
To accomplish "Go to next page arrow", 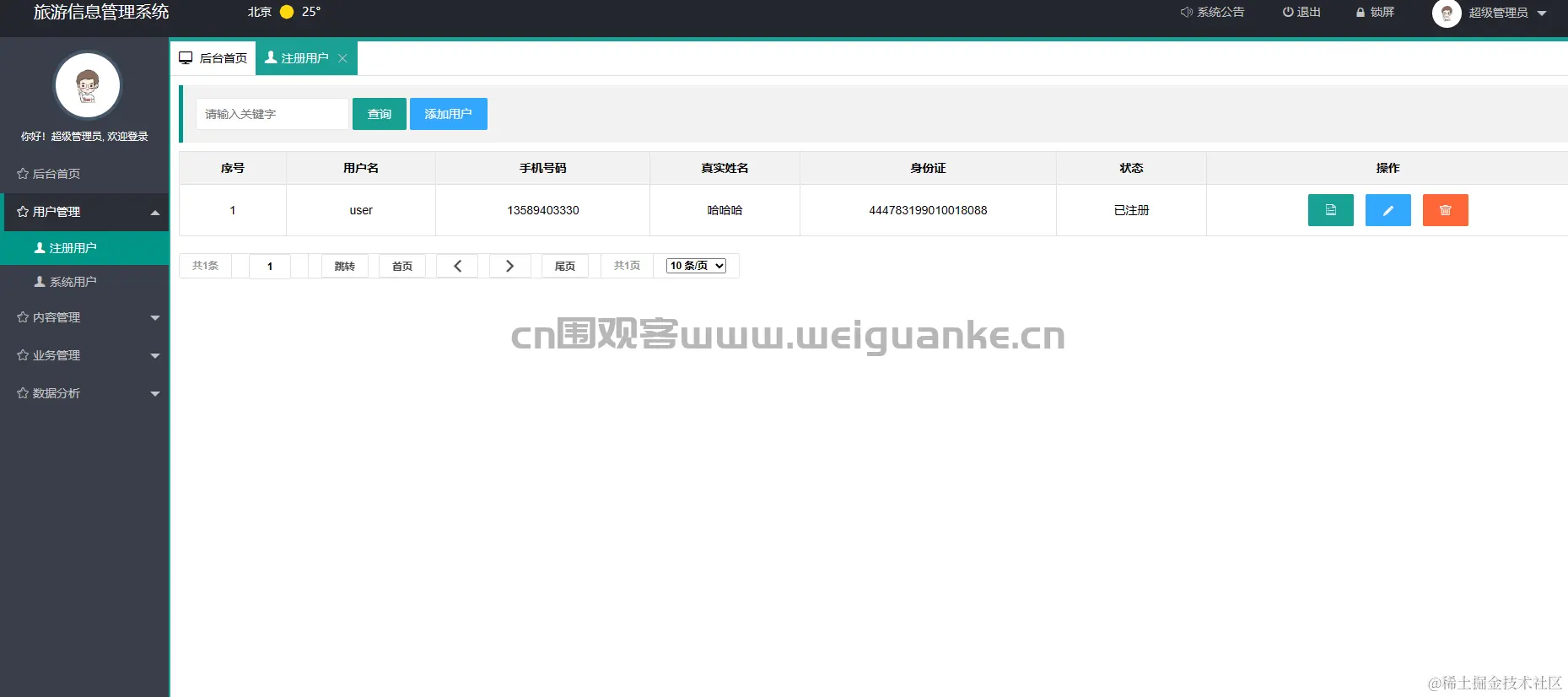I will pyautogui.click(x=509, y=266).
